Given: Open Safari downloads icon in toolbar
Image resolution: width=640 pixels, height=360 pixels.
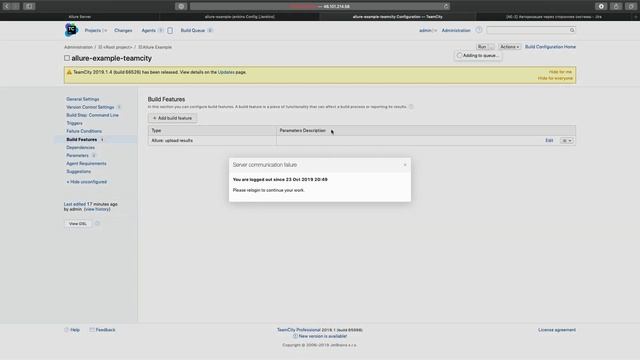Looking at the screenshot, I should click(601, 6).
